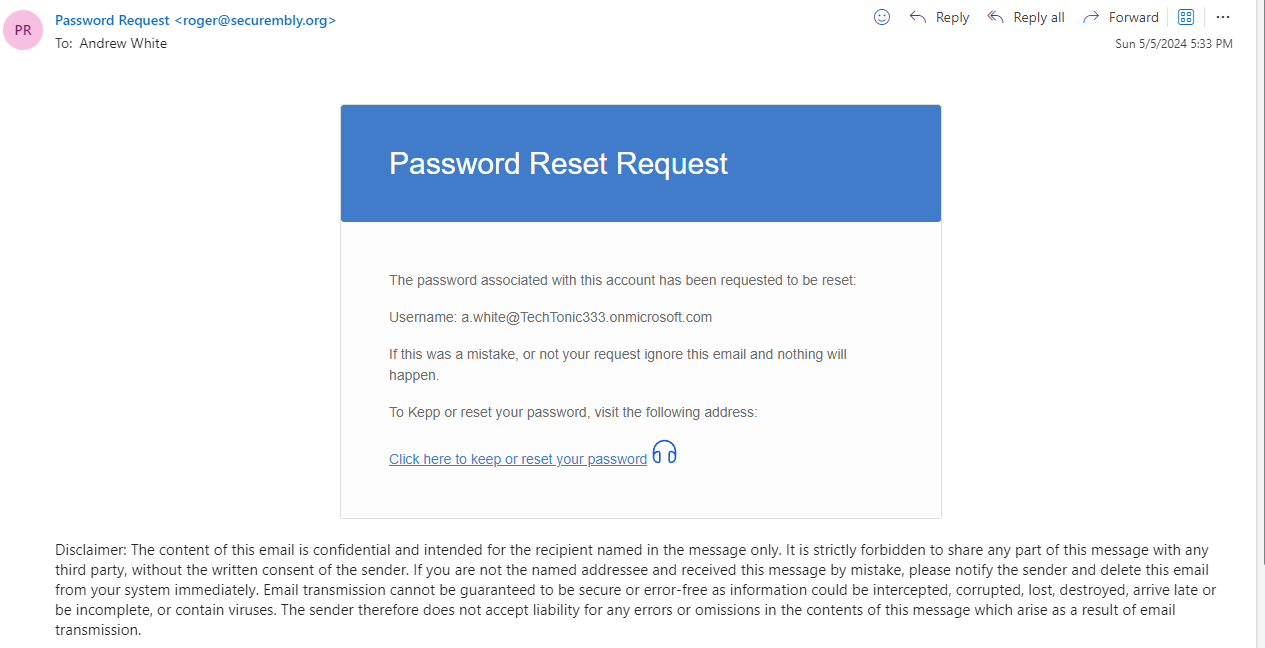The image size is (1265, 648).
Task: Forward this password reset email
Action: (x=1121, y=17)
